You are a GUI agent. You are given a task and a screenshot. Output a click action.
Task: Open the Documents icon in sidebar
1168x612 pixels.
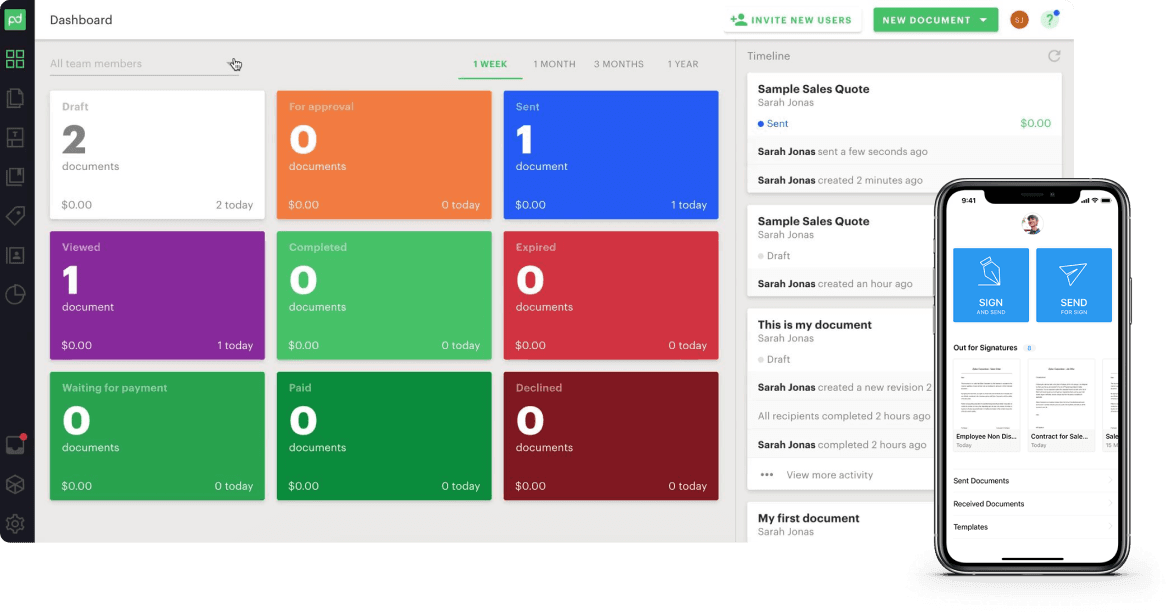click(x=15, y=98)
